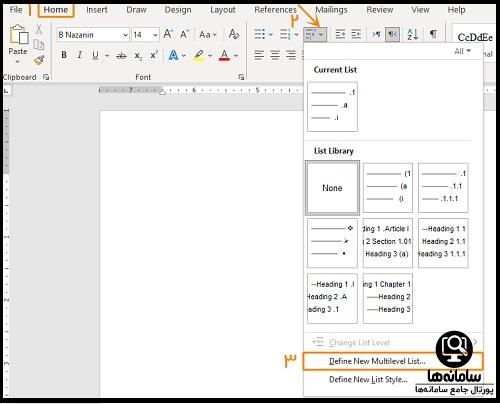Switch to the Design tab
This screenshot has height=404, width=500.
pos(178,10)
